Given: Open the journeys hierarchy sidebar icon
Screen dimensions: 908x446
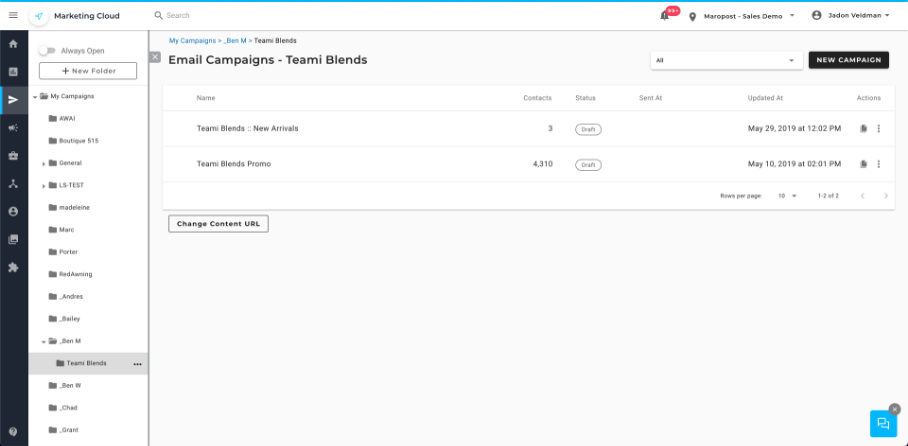Looking at the screenshot, I should (x=13, y=184).
